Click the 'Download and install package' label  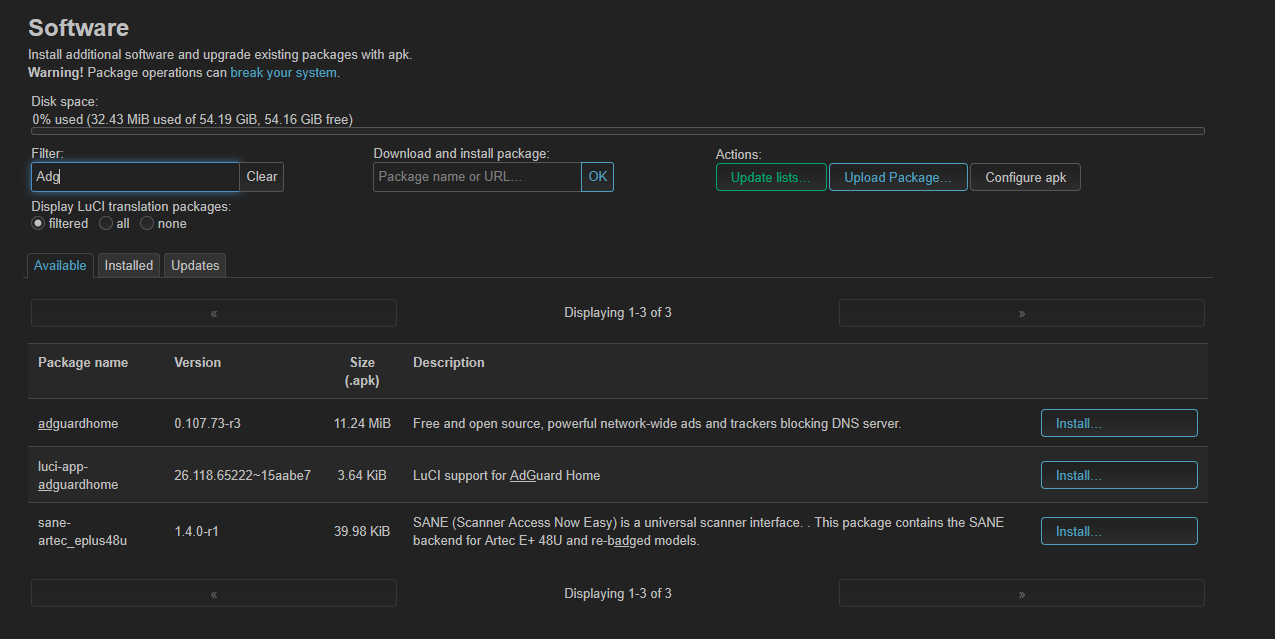click(x=462, y=153)
